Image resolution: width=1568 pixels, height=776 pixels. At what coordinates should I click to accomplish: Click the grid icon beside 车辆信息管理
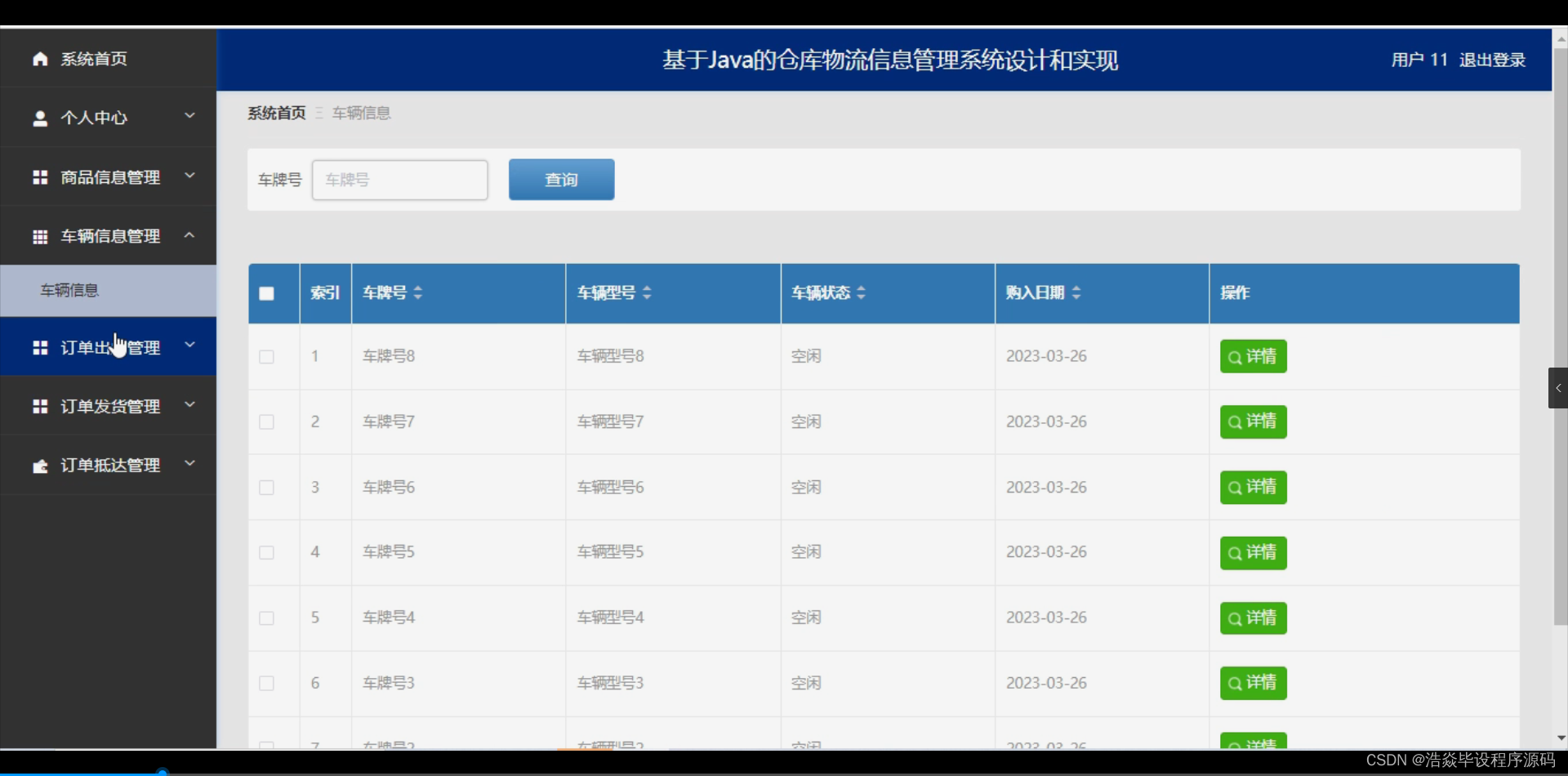click(39, 236)
